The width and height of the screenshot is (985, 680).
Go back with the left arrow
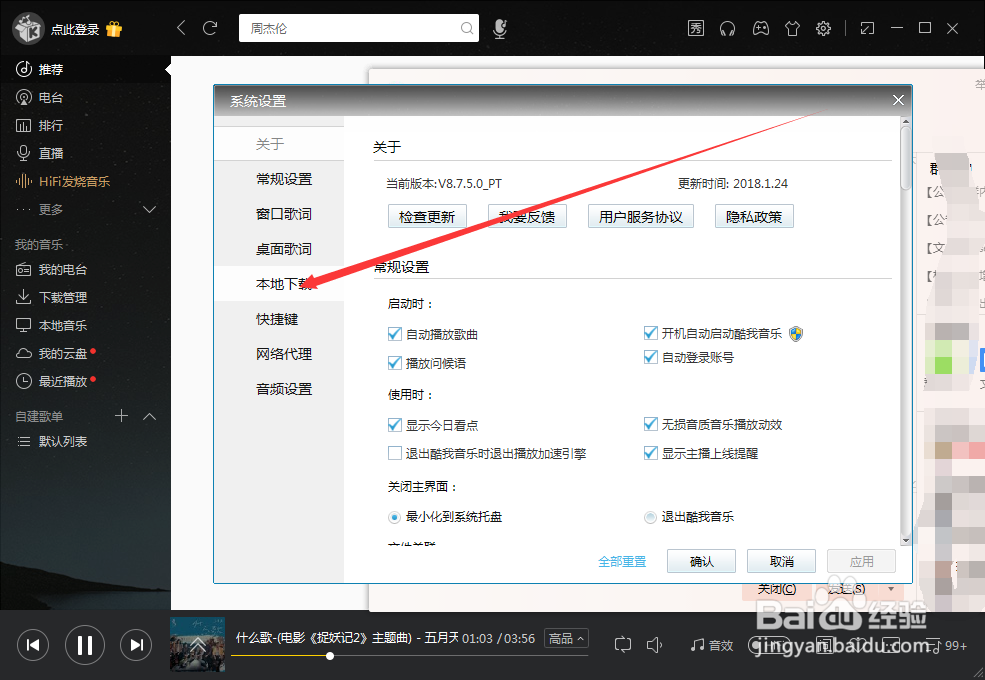[x=181, y=28]
